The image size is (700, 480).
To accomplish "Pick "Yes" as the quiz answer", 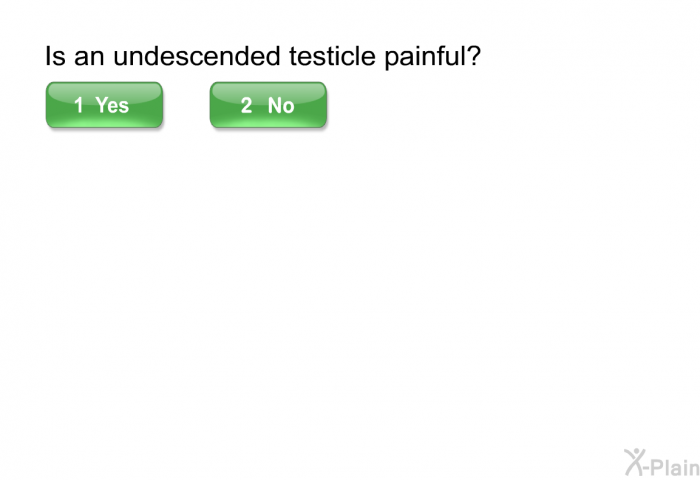I will point(104,105).
